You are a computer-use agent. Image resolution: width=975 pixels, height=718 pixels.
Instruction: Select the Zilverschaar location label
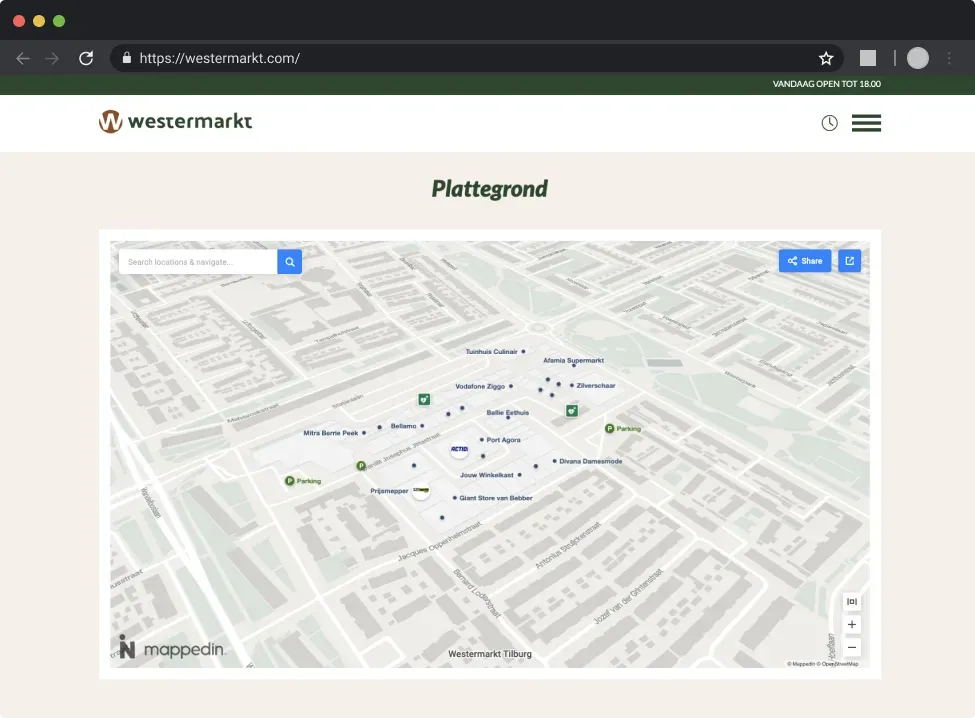(596, 386)
